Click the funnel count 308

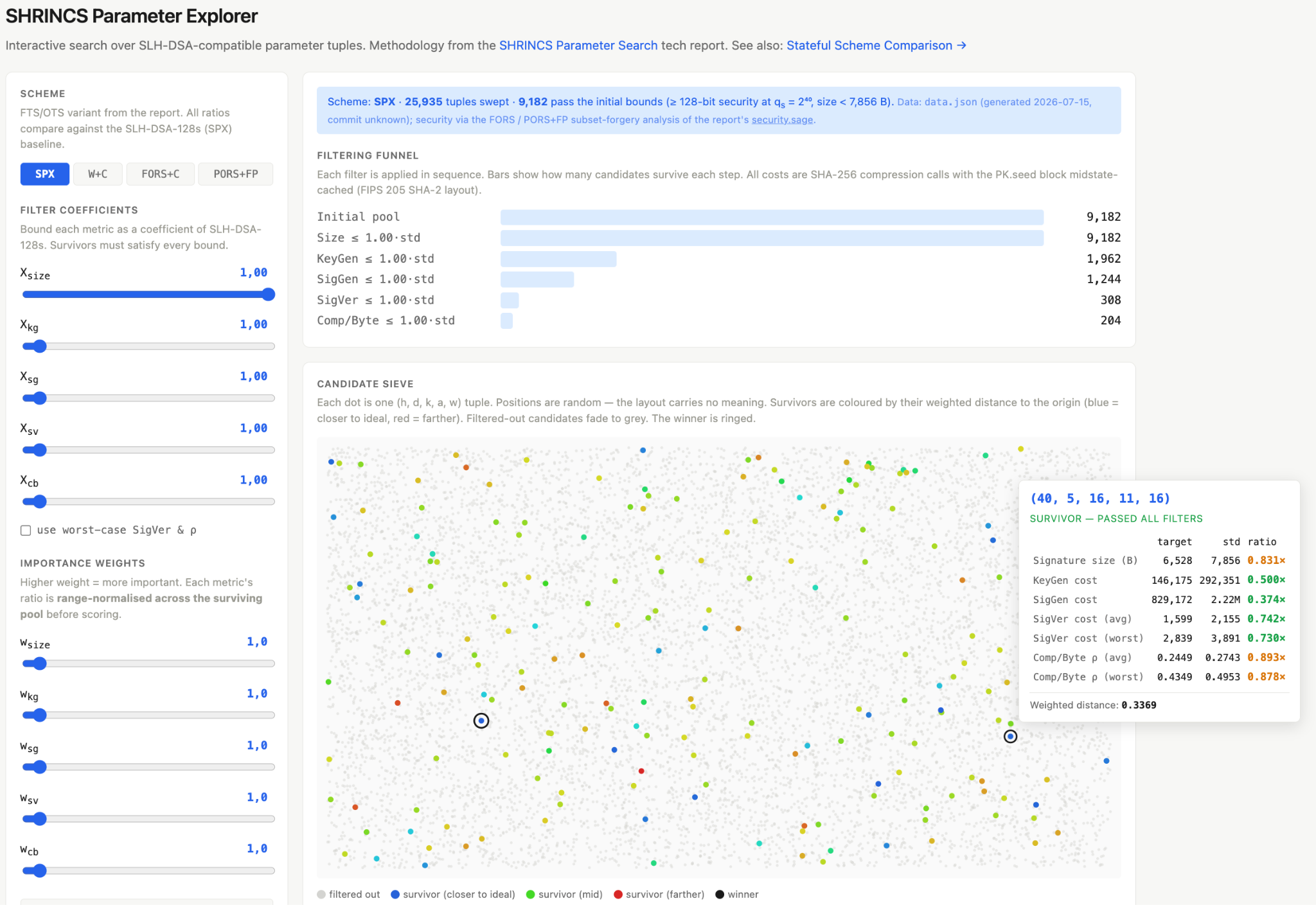[x=1110, y=300]
